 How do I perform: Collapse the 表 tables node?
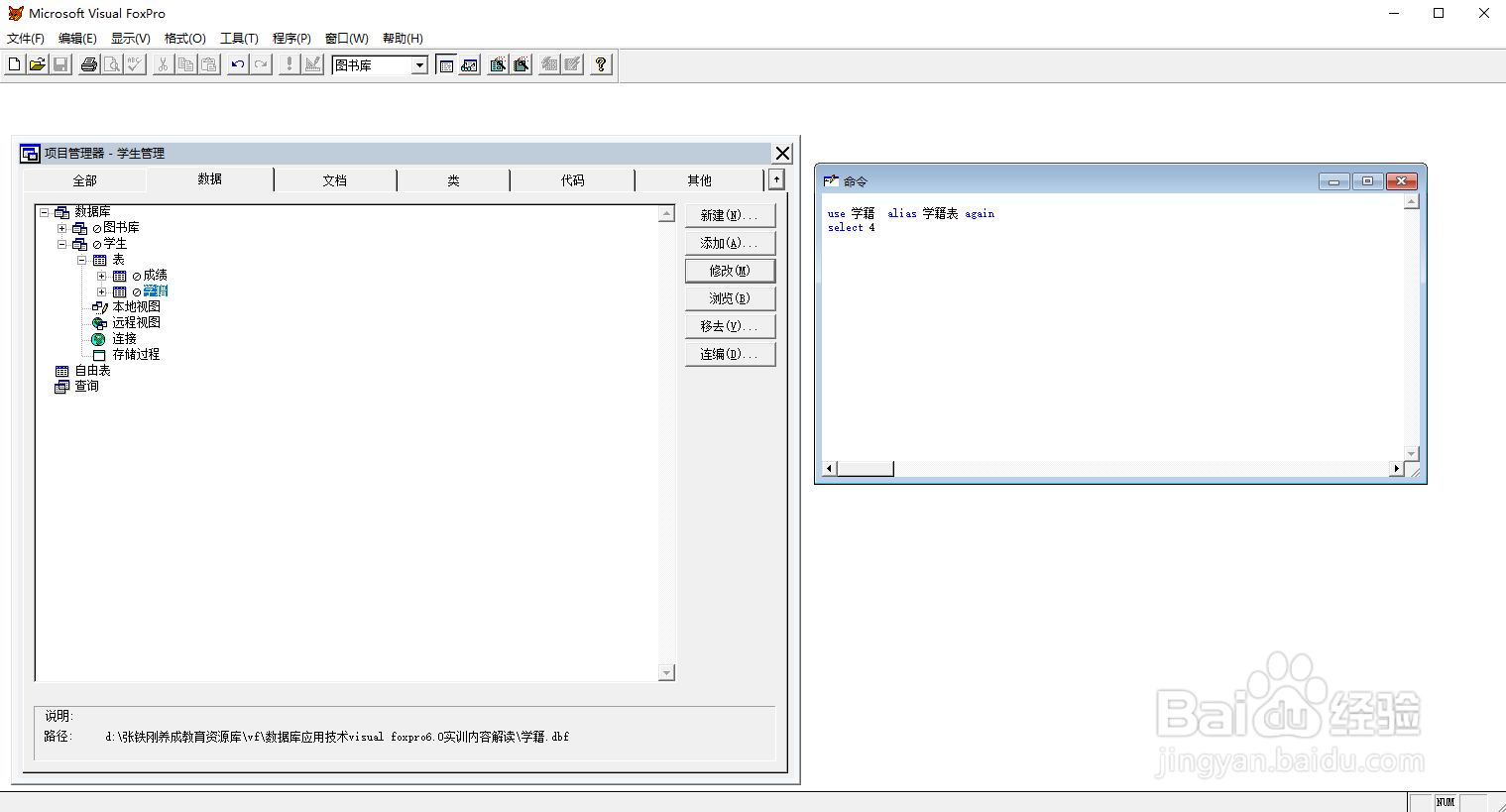[81, 260]
